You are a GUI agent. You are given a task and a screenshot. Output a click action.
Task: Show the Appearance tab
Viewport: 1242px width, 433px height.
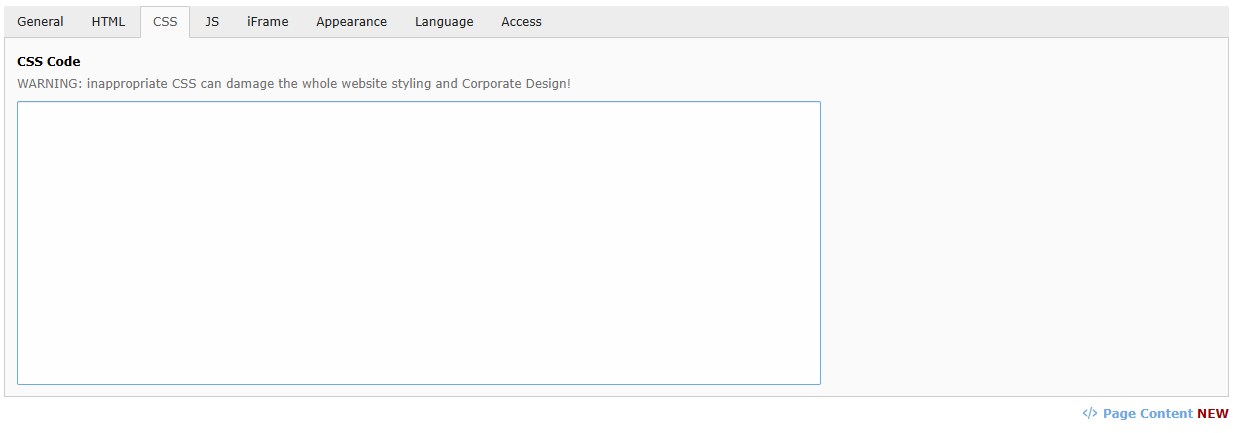(x=351, y=22)
